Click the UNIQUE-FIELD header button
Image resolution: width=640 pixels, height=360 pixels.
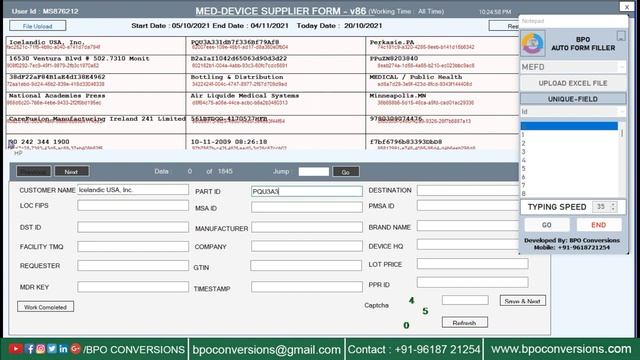pyautogui.click(x=573, y=99)
